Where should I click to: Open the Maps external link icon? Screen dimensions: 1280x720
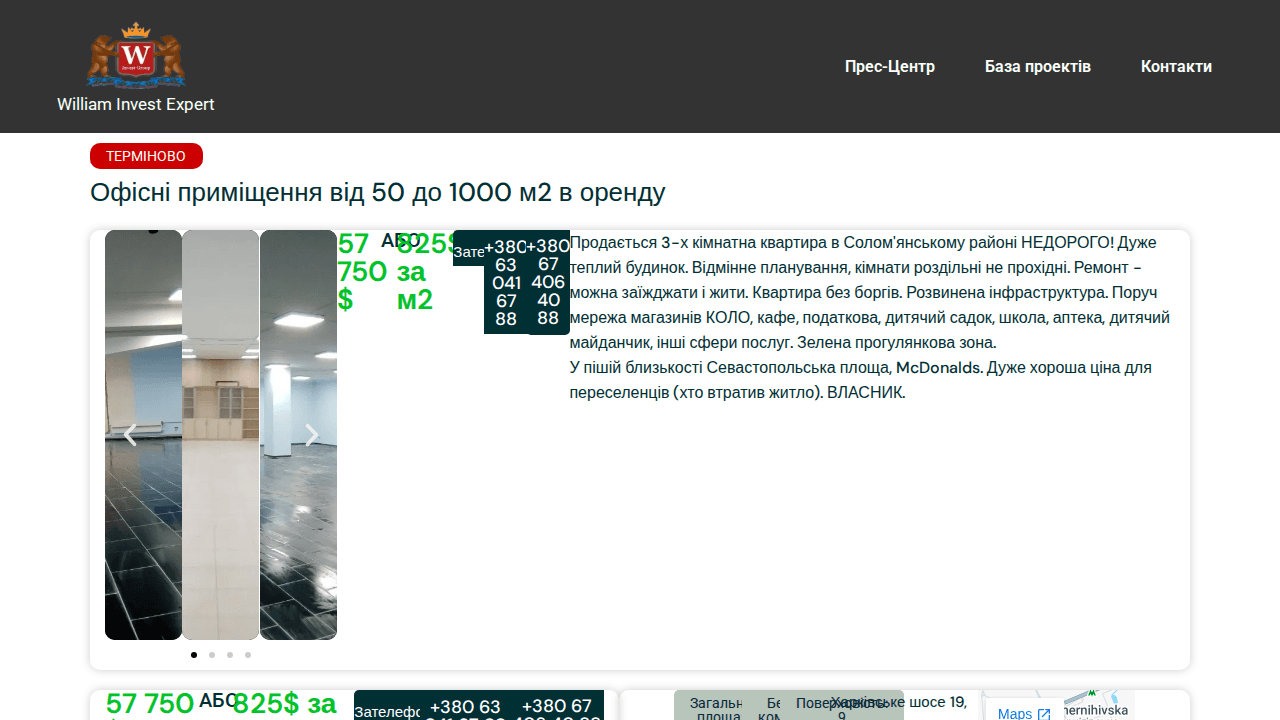click(x=1044, y=713)
